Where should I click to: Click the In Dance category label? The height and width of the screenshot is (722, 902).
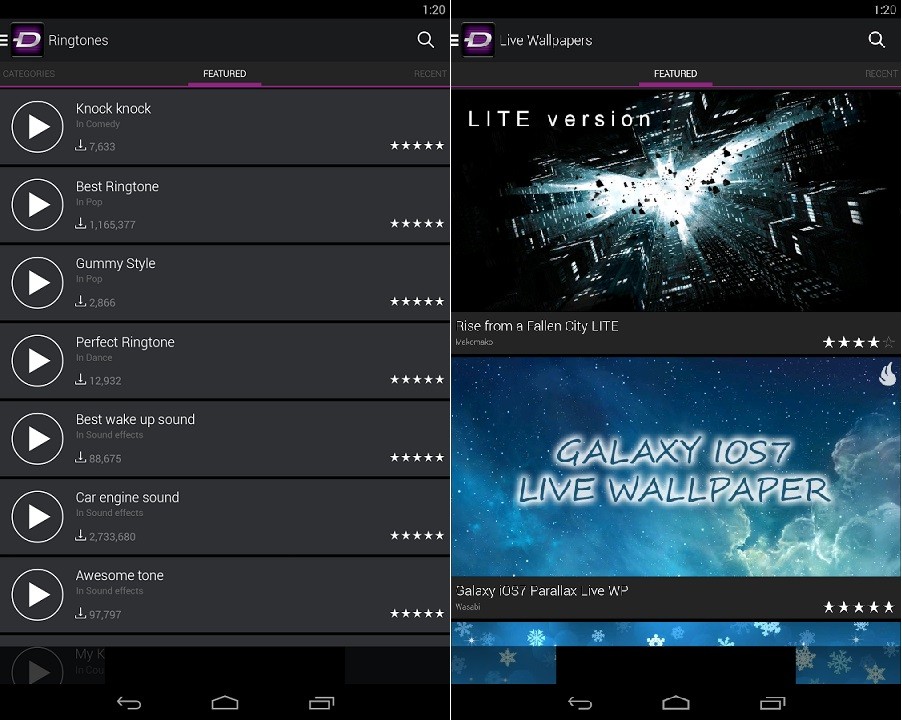click(94, 358)
